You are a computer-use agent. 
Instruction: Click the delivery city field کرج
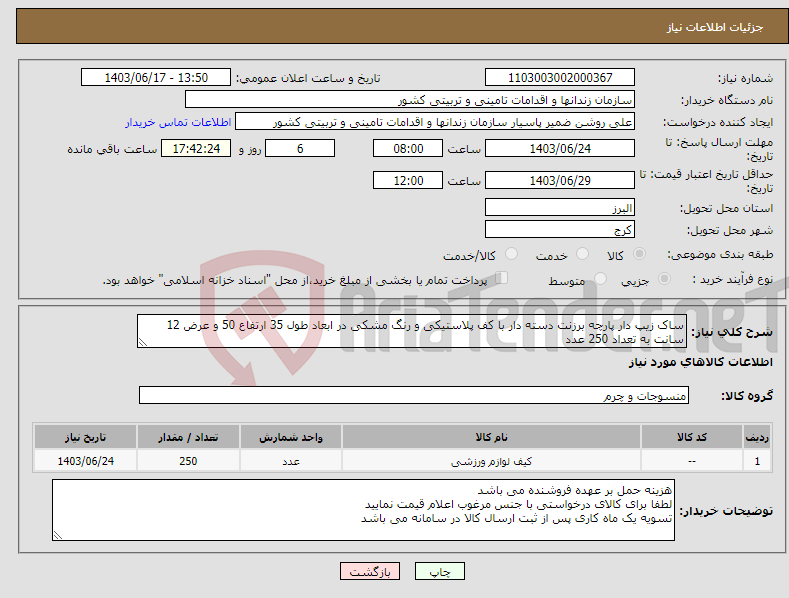pyautogui.click(x=560, y=230)
